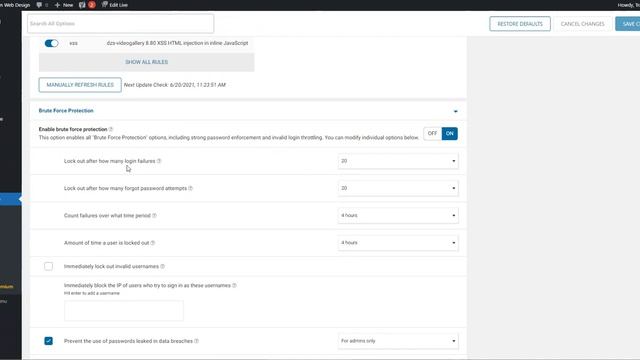The height and width of the screenshot is (360, 640).
Task: Open the comments icon in admin bar
Action: 42,5
